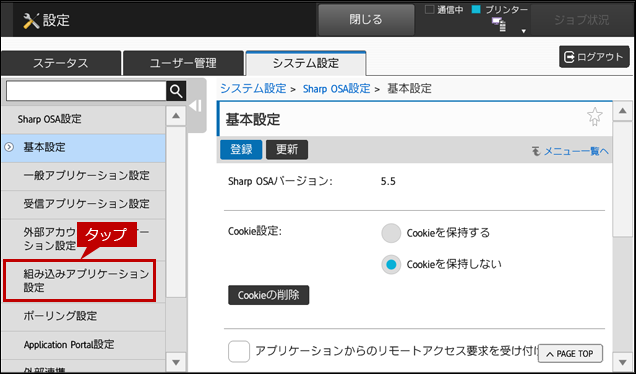Click the 基本設定 heading in the content panel
The width and height of the screenshot is (636, 374).
click(x=253, y=120)
